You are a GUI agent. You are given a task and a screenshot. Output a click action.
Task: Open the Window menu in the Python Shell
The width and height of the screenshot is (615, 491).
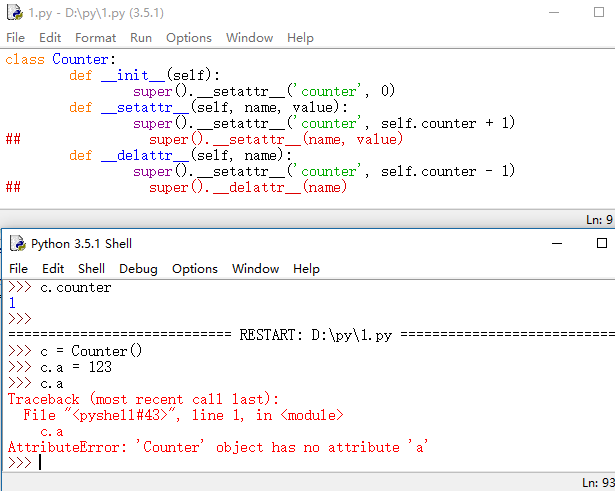click(255, 268)
